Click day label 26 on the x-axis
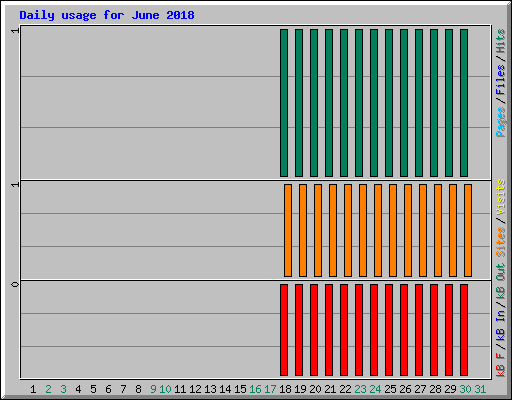The height and width of the screenshot is (400, 512). pyautogui.click(x=405, y=389)
